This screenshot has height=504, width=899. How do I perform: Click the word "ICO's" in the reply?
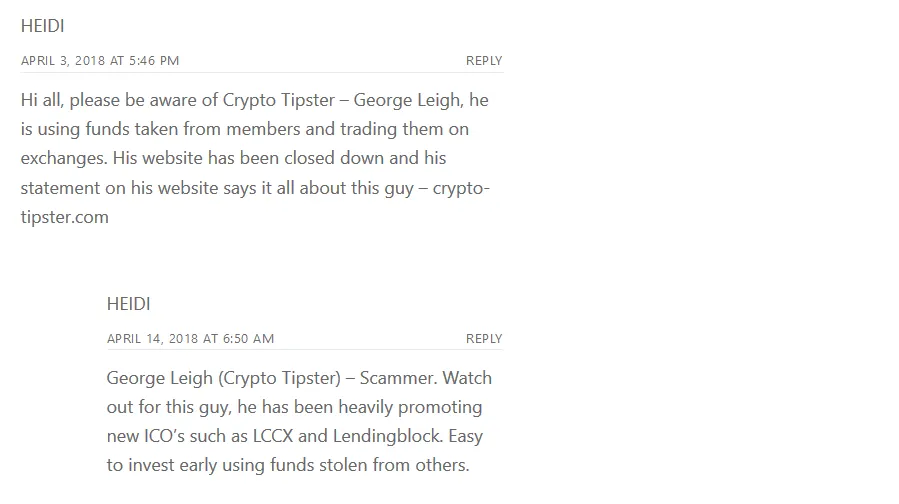click(164, 436)
